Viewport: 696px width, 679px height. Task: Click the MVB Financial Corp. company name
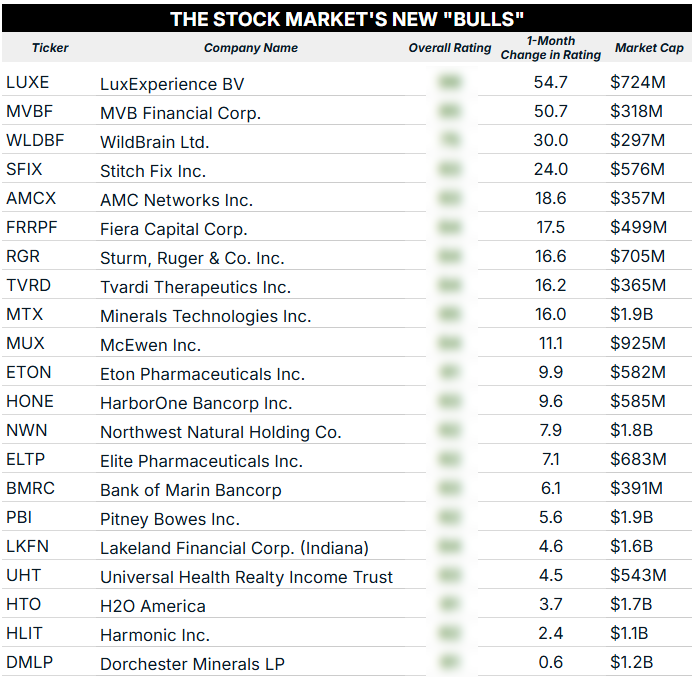pos(180,113)
